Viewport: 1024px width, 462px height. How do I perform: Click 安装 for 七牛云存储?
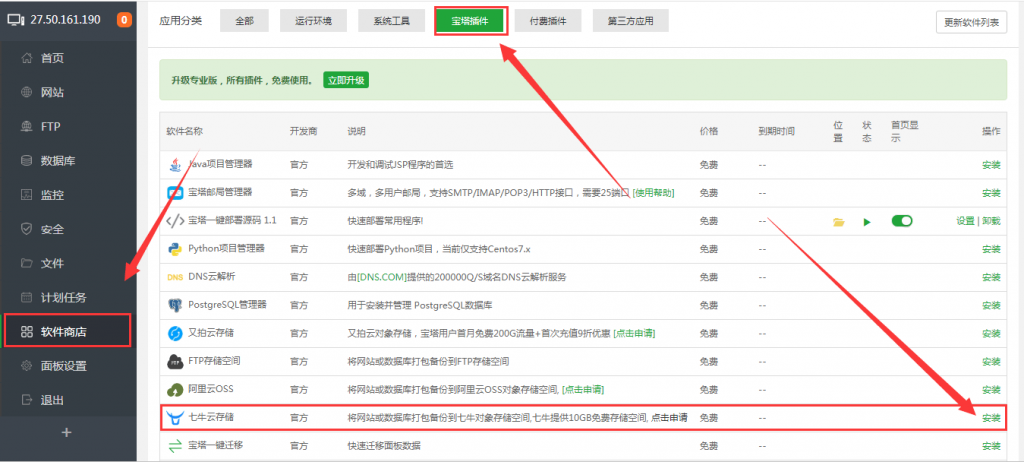[x=991, y=418]
